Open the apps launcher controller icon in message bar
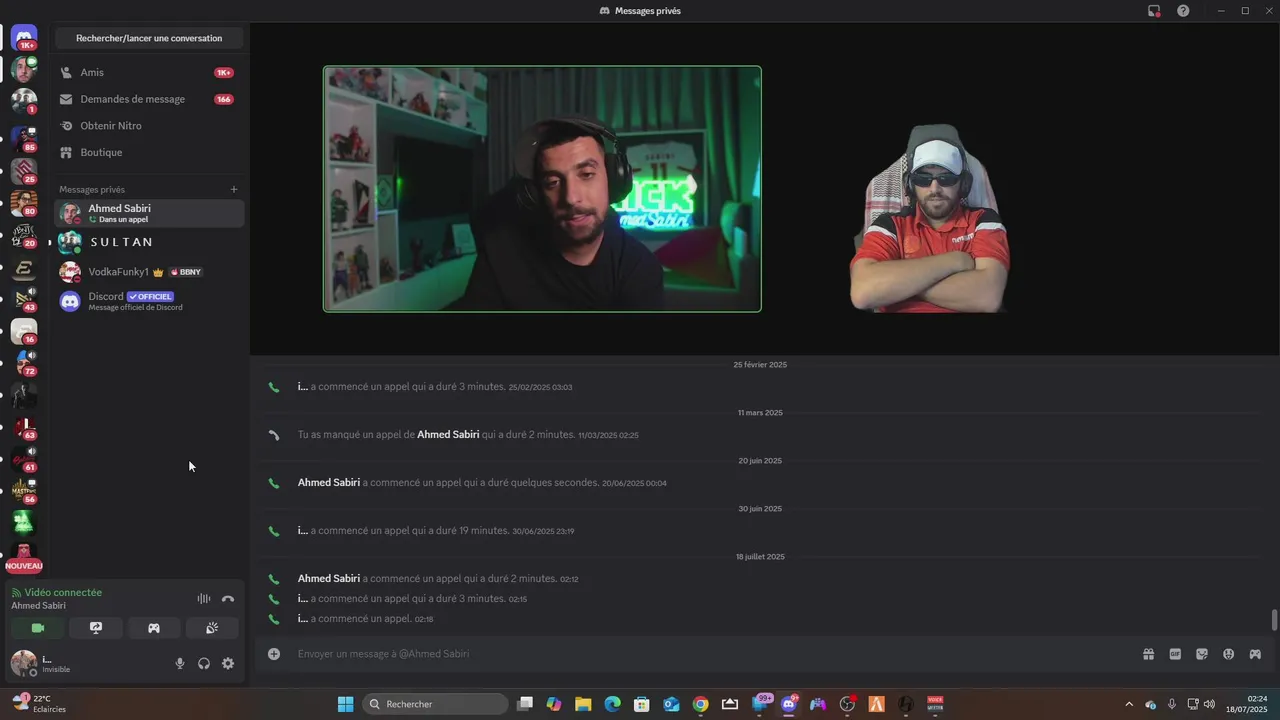 (1255, 654)
